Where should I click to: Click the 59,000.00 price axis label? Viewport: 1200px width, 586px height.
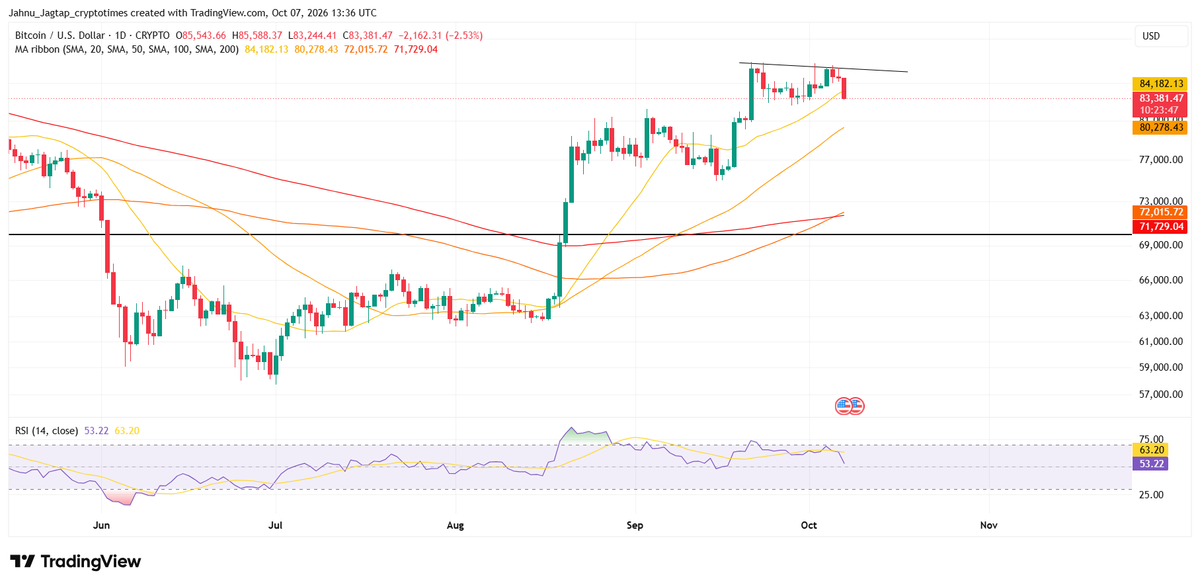point(1161,367)
